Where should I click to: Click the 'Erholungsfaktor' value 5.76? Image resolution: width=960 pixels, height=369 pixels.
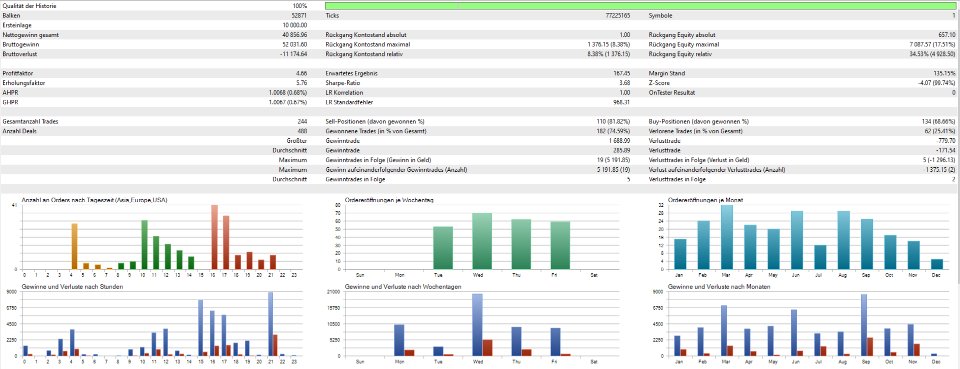pyautogui.click(x=302, y=83)
